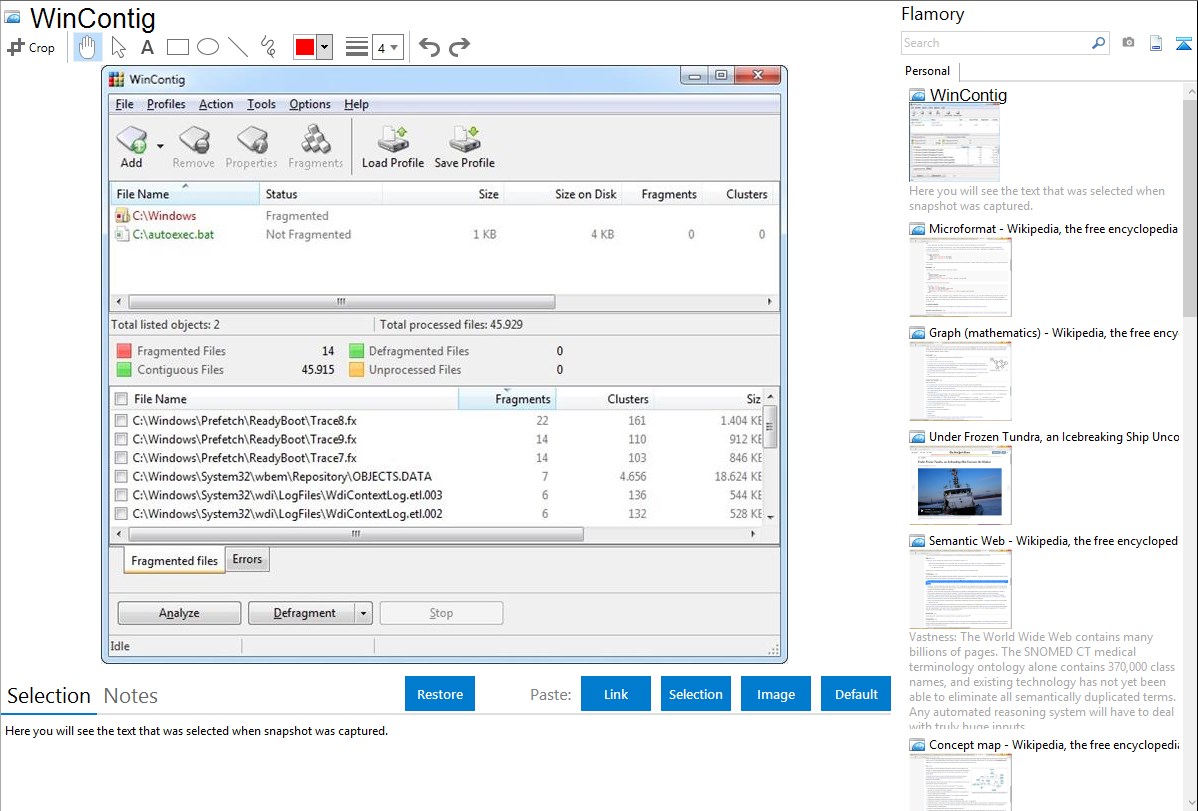This screenshot has width=1198, height=811.
Task: Check the Trace7.fx file checkbox
Action: point(121,458)
